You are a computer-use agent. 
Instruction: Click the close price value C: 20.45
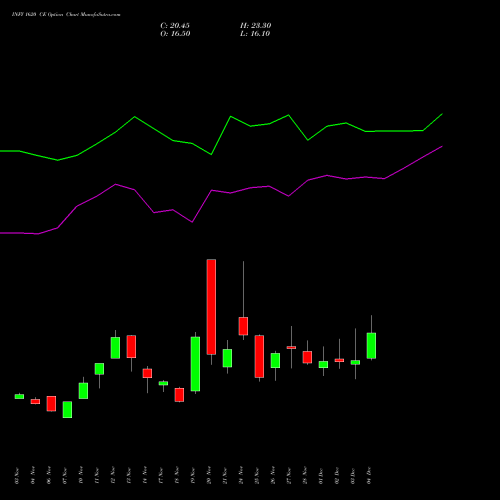(175, 26)
